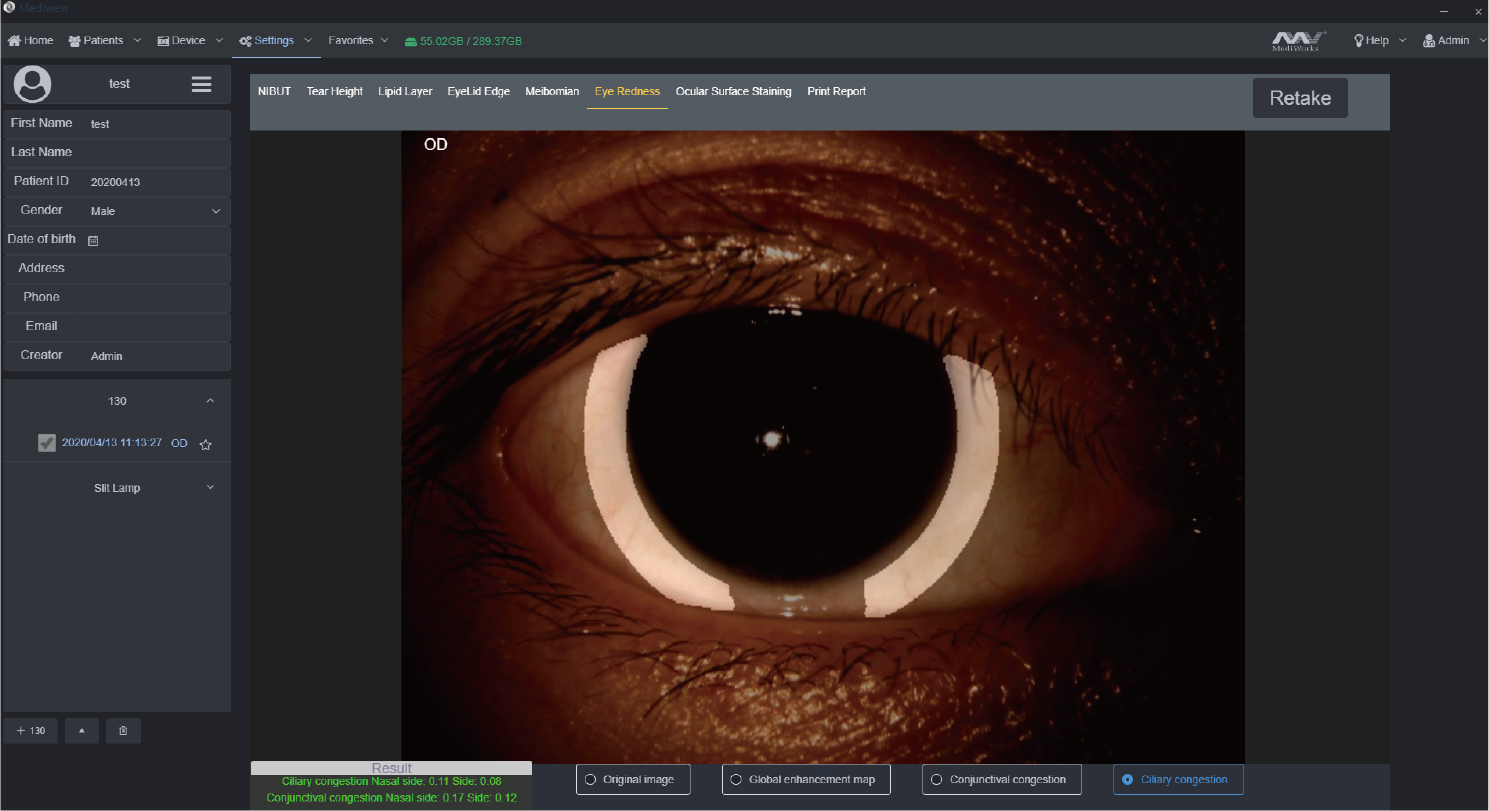Switch to the NIBUT tab
1489x811 pixels.
pyautogui.click(x=274, y=91)
